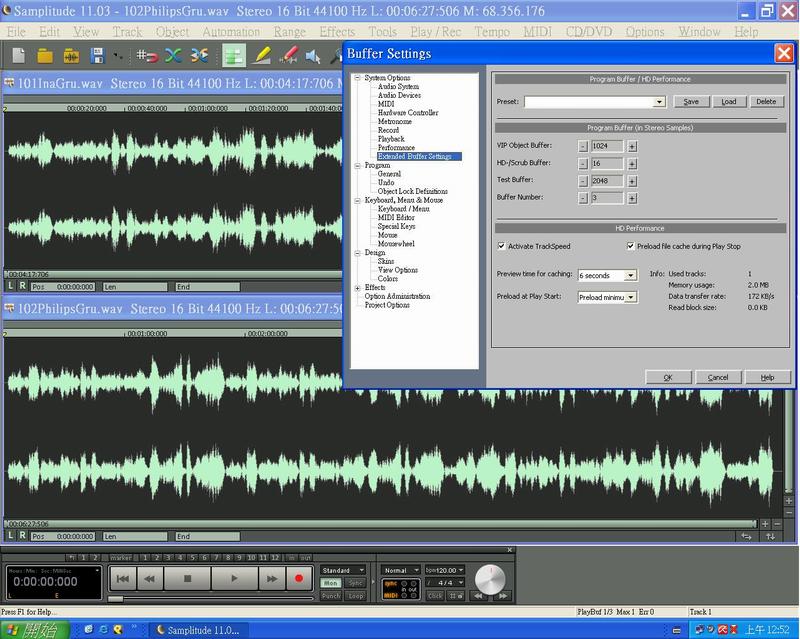Image resolution: width=800 pixels, height=639 pixels.
Task: Expand the Effects tree node
Action: point(358,288)
